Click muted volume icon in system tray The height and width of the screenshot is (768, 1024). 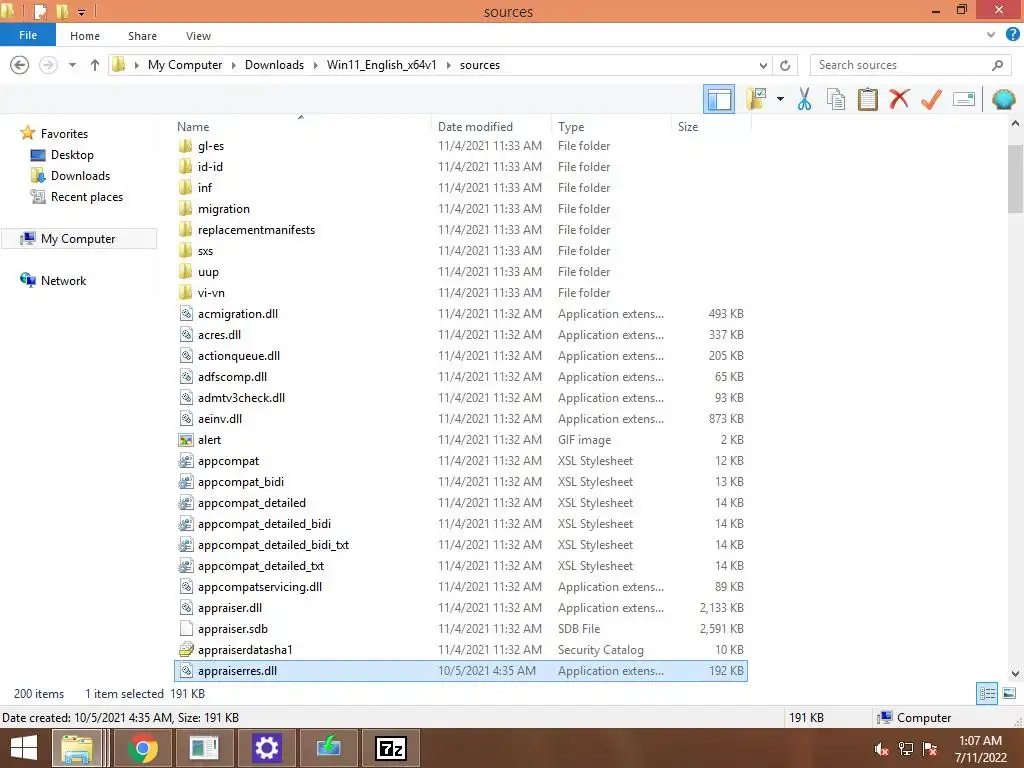pyautogui.click(x=882, y=750)
